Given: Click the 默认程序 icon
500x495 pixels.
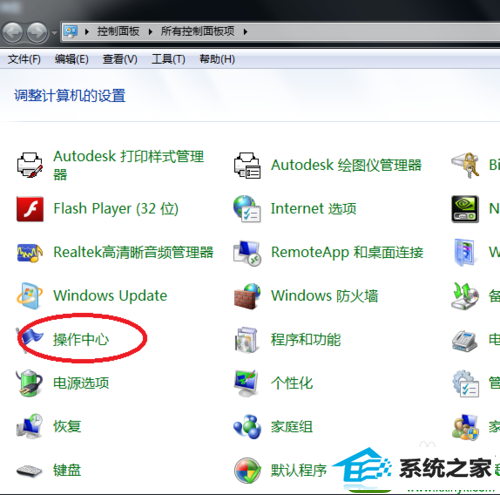Looking at the screenshot, I should (x=247, y=470).
